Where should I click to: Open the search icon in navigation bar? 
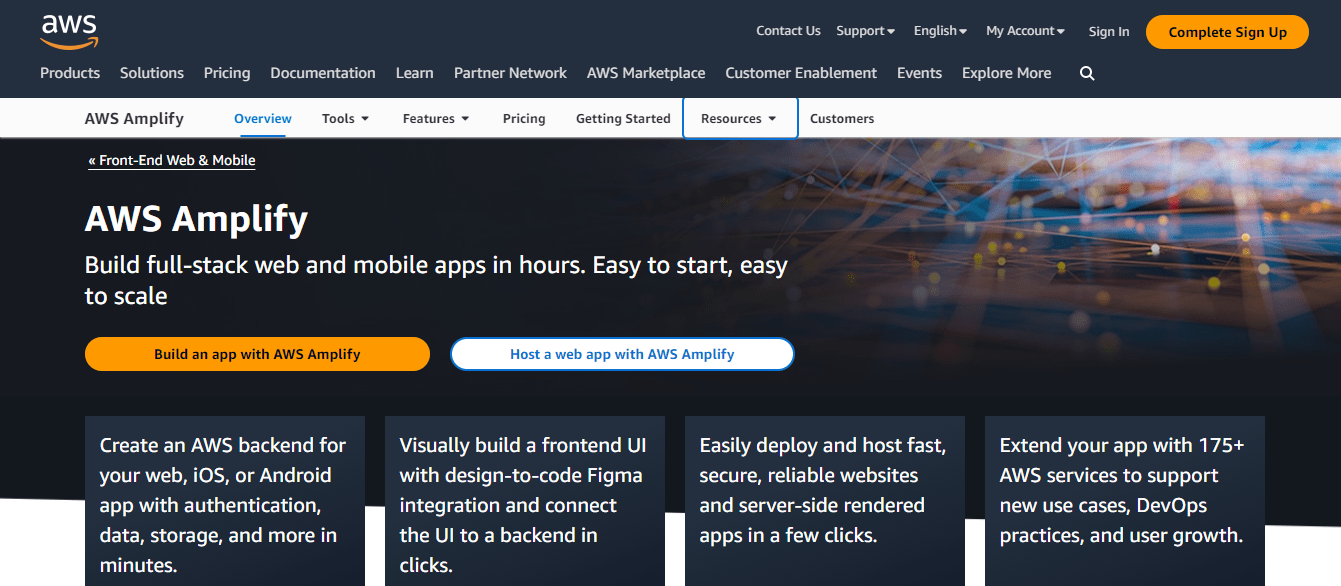click(1087, 73)
